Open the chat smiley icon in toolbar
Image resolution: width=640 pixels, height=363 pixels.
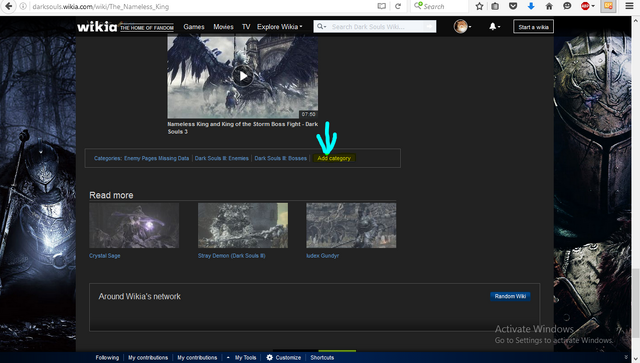pyautogui.click(x=567, y=6)
